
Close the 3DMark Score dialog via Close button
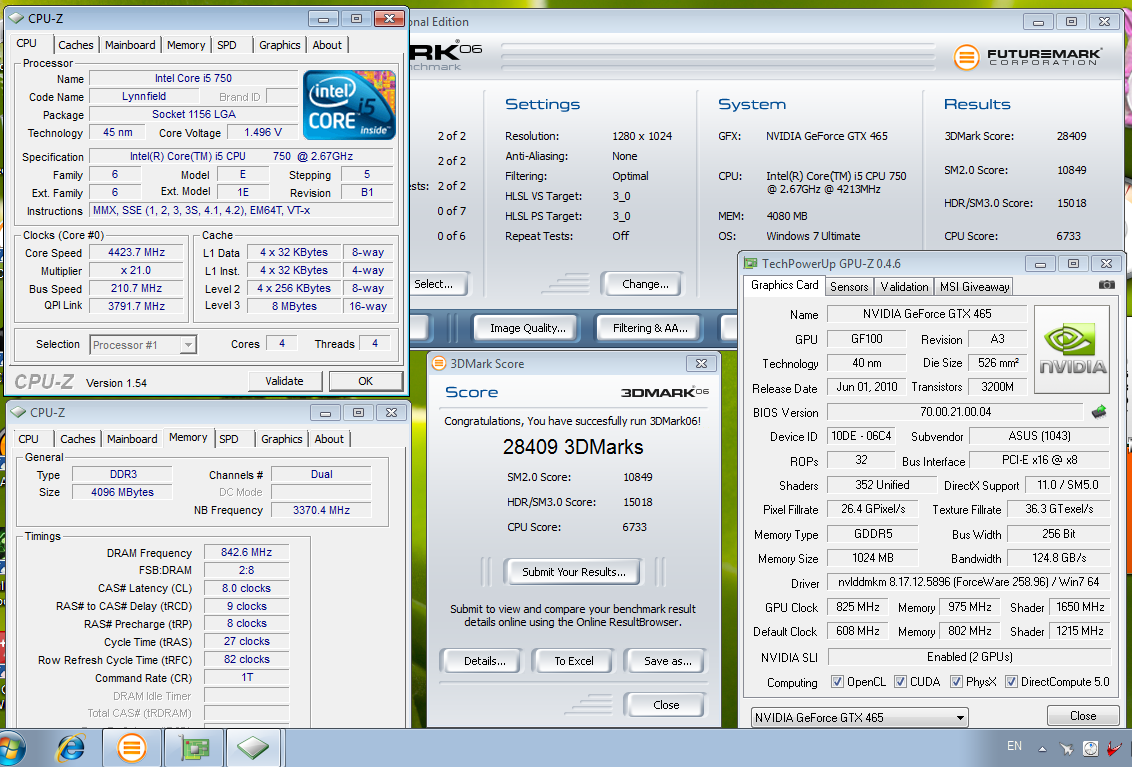pyautogui.click(x=666, y=705)
